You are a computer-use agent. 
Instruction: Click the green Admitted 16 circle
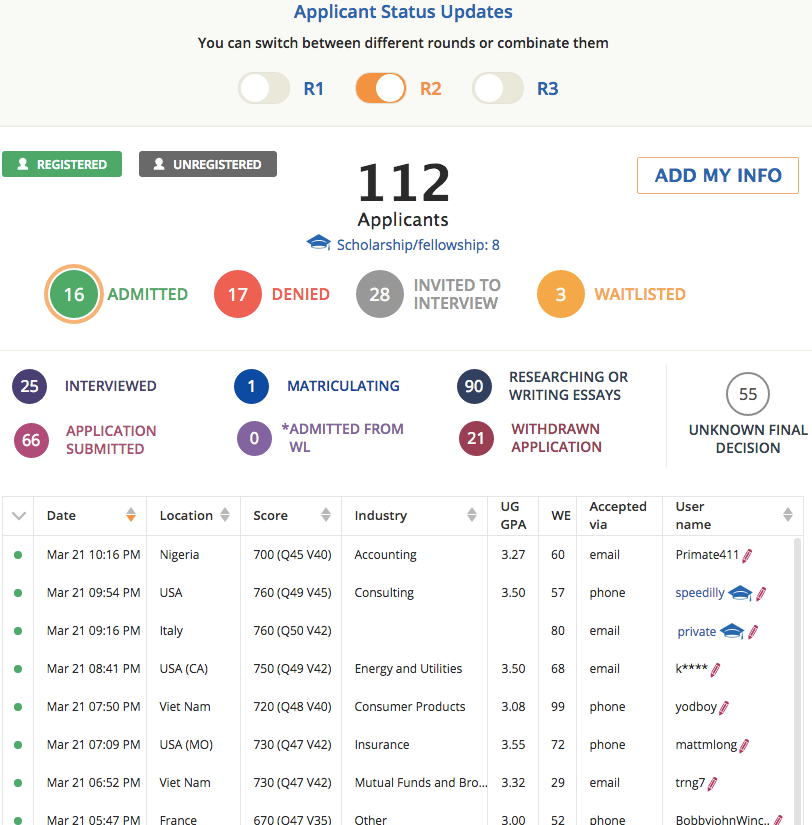[x=74, y=294]
